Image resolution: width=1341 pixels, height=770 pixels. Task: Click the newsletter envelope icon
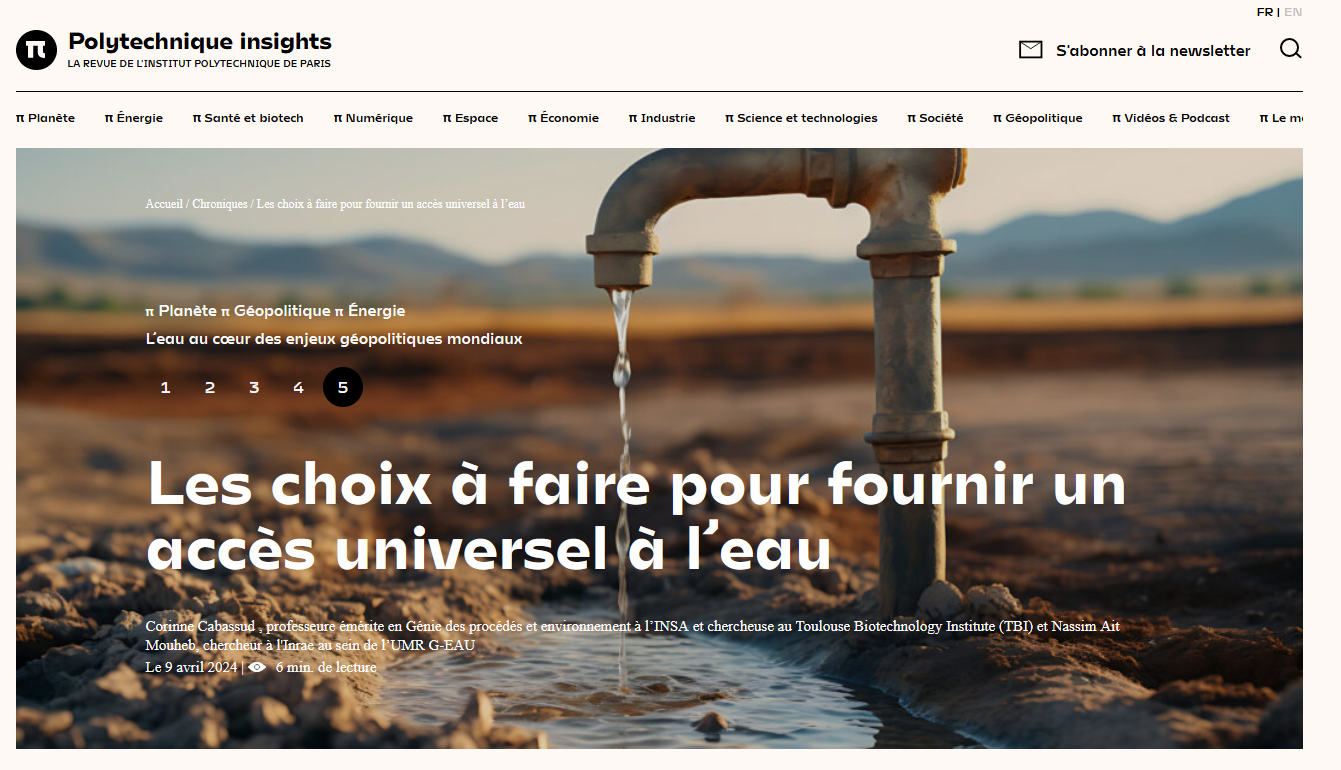click(1030, 50)
